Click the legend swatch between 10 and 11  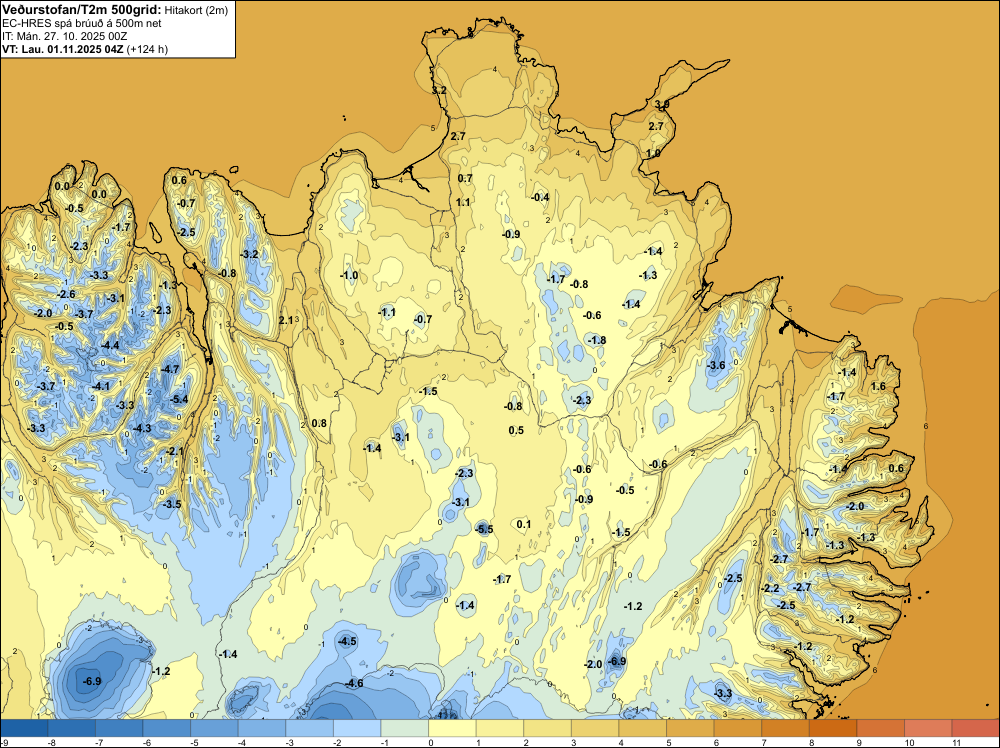928,728
